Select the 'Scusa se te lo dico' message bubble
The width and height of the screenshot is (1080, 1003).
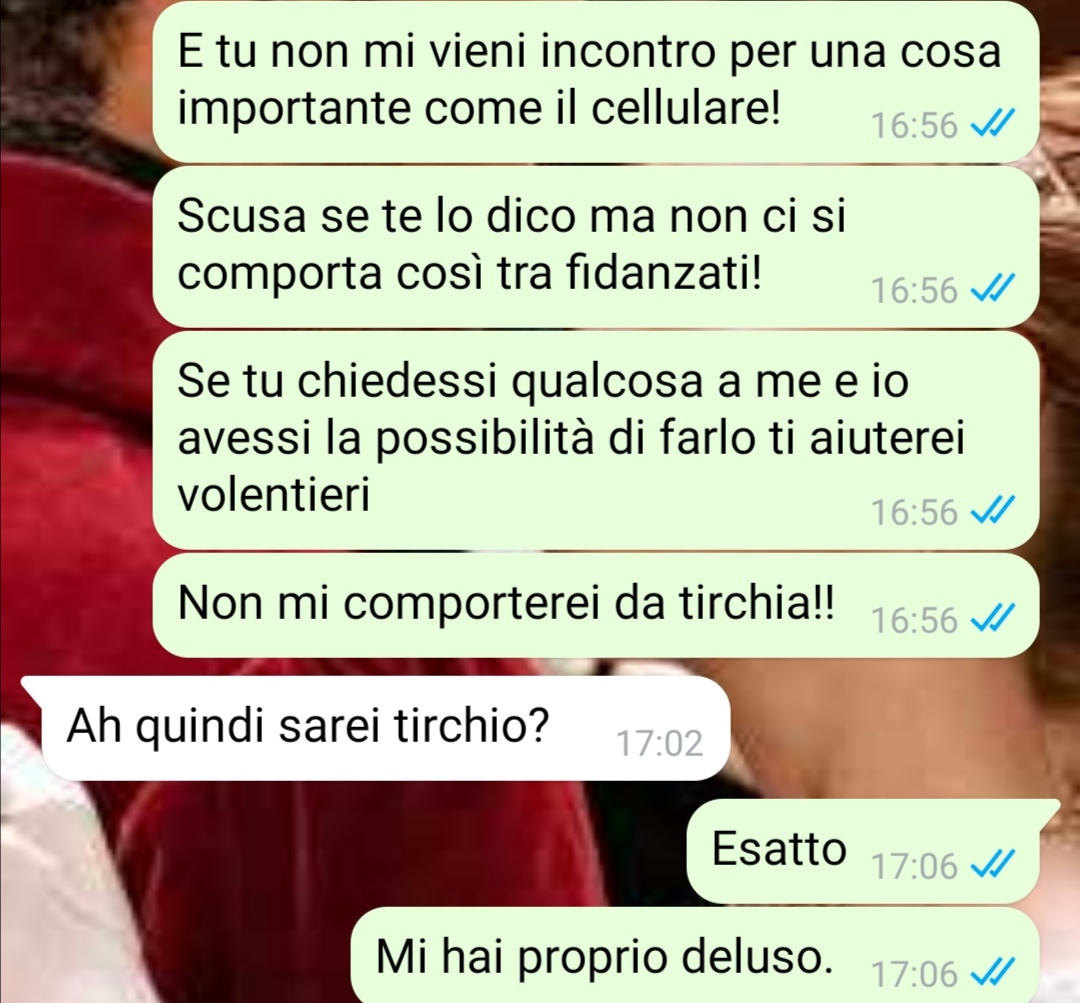pos(595,246)
